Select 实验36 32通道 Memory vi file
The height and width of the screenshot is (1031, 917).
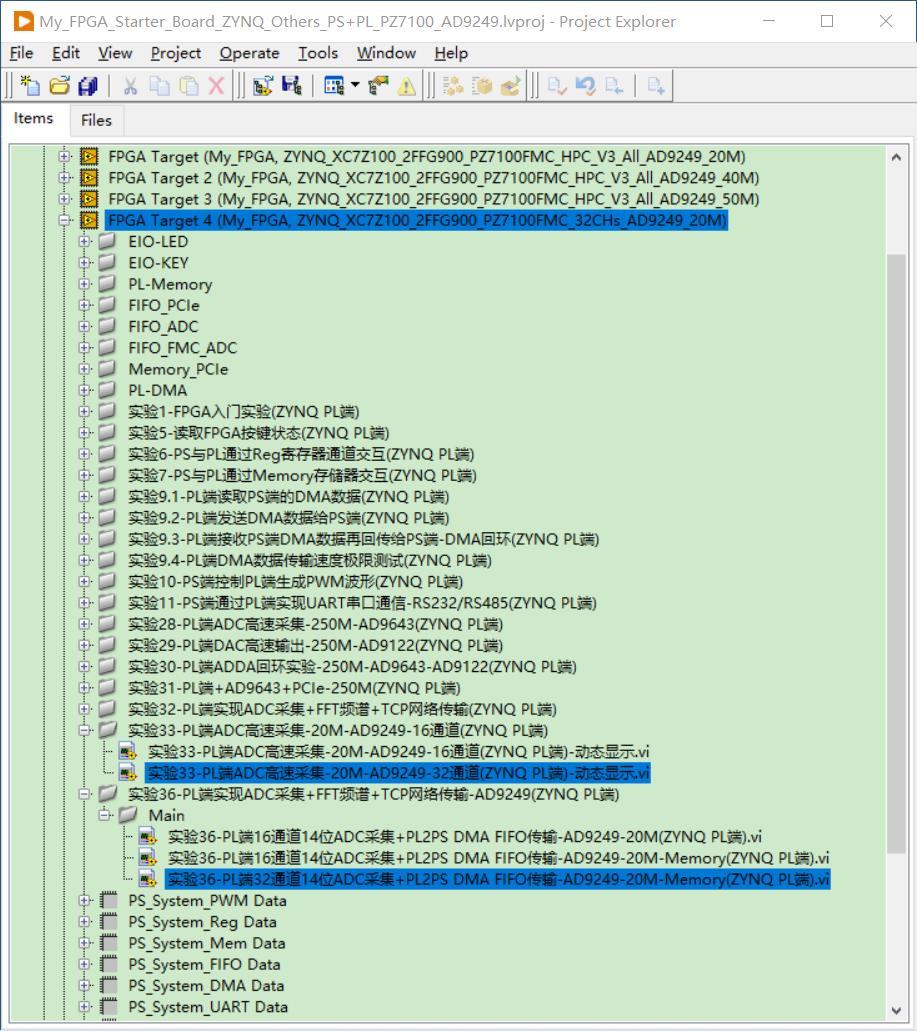pos(498,879)
